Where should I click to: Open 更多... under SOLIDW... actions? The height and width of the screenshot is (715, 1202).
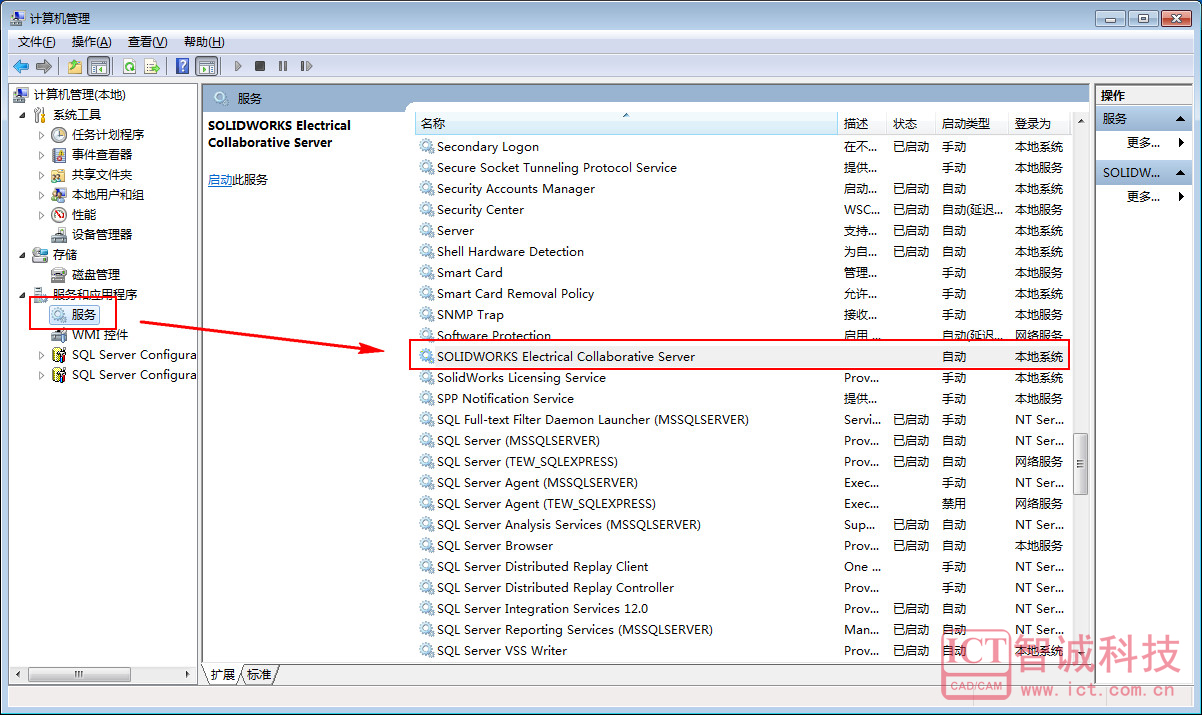(1143, 196)
